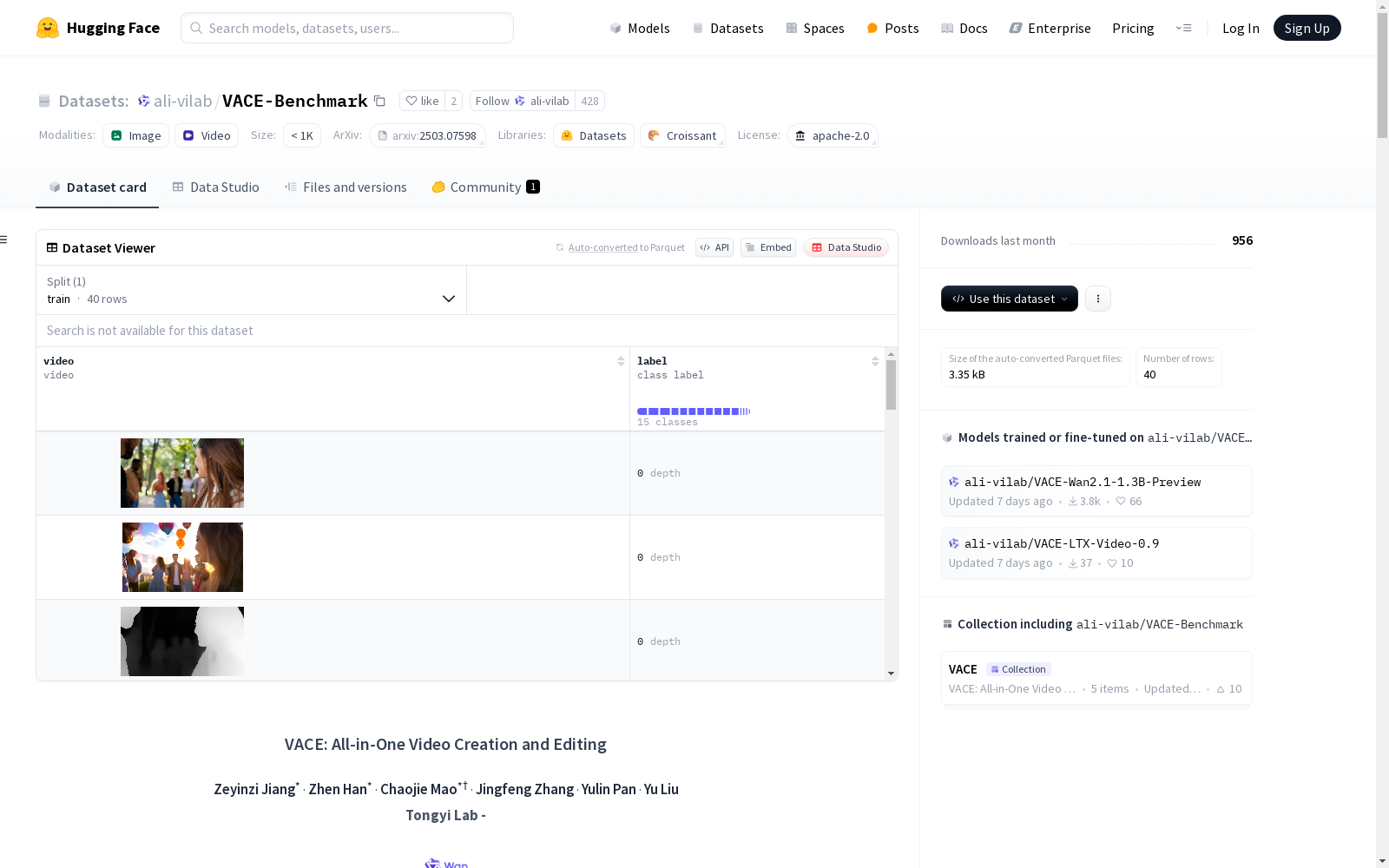Click the more options kebab button
This screenshot has height=868, width=1389.
(1098, 299)
